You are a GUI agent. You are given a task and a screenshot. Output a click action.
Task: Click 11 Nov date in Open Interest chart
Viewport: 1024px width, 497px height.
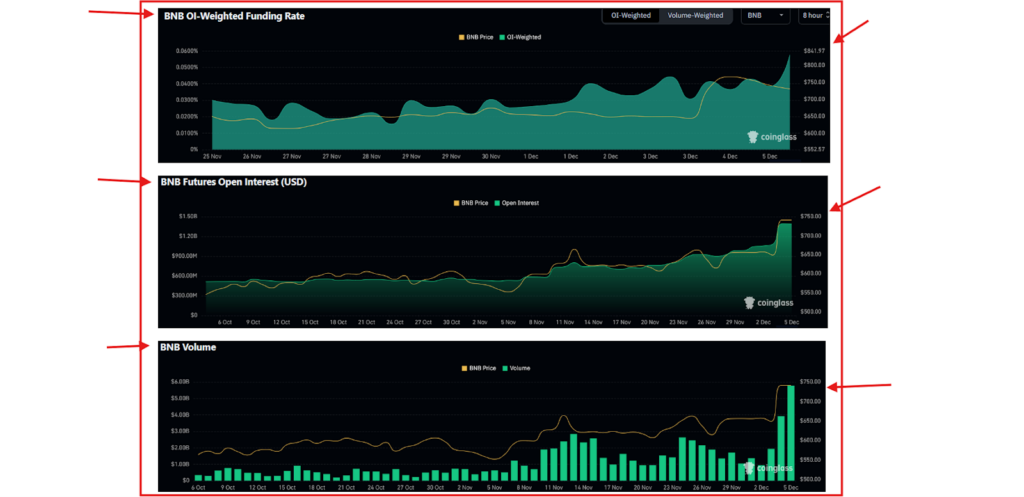[565, 322]
